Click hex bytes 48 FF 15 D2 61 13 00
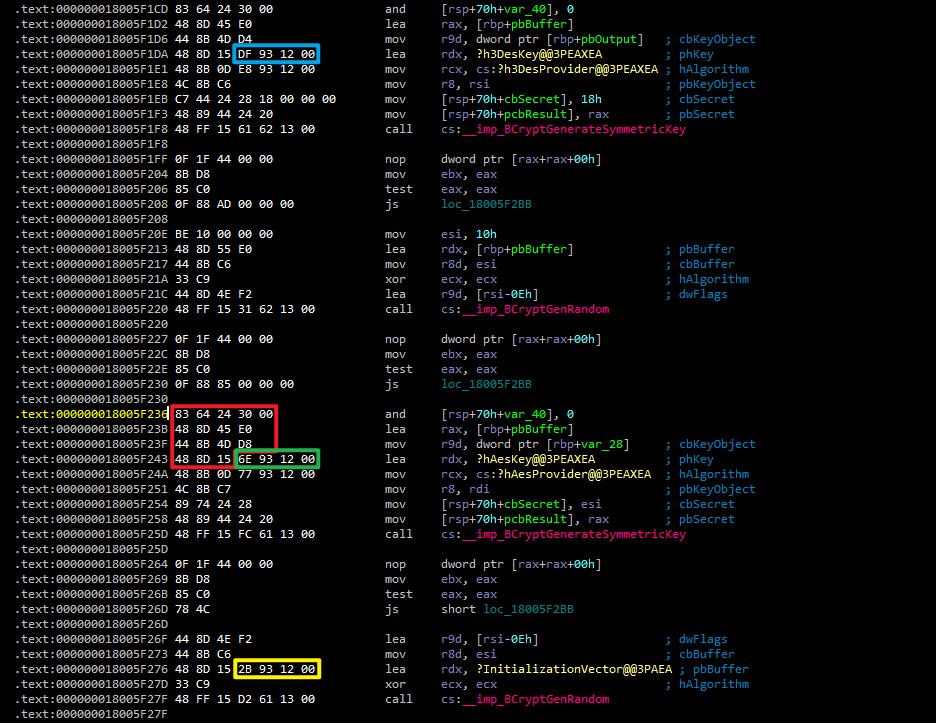936x723 pixels. [245, 699]
